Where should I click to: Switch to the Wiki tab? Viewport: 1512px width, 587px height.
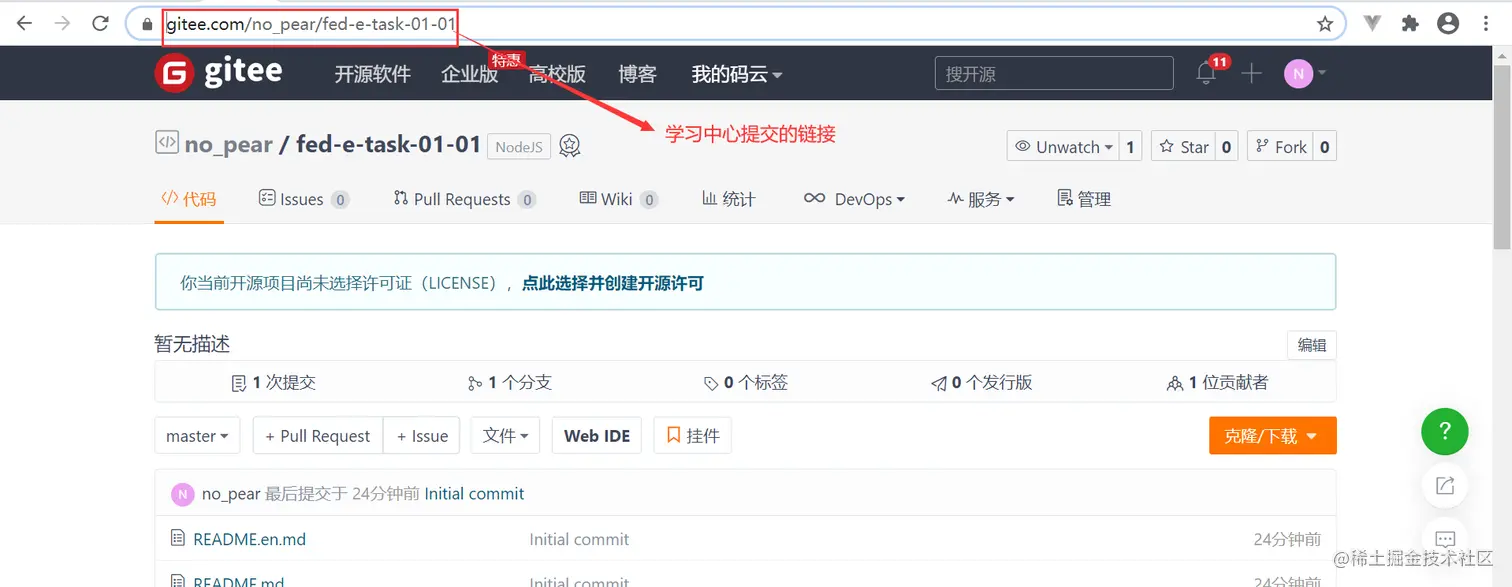618,199
